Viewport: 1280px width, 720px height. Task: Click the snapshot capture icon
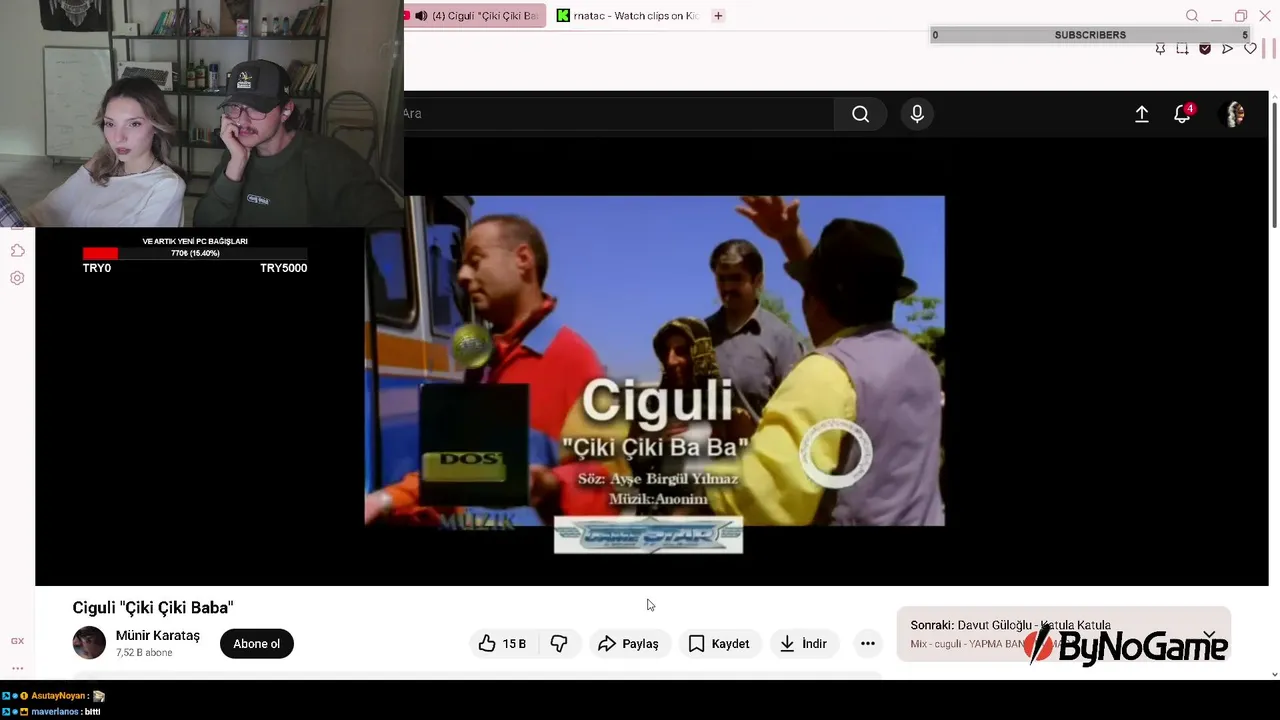coord(1182,49)
